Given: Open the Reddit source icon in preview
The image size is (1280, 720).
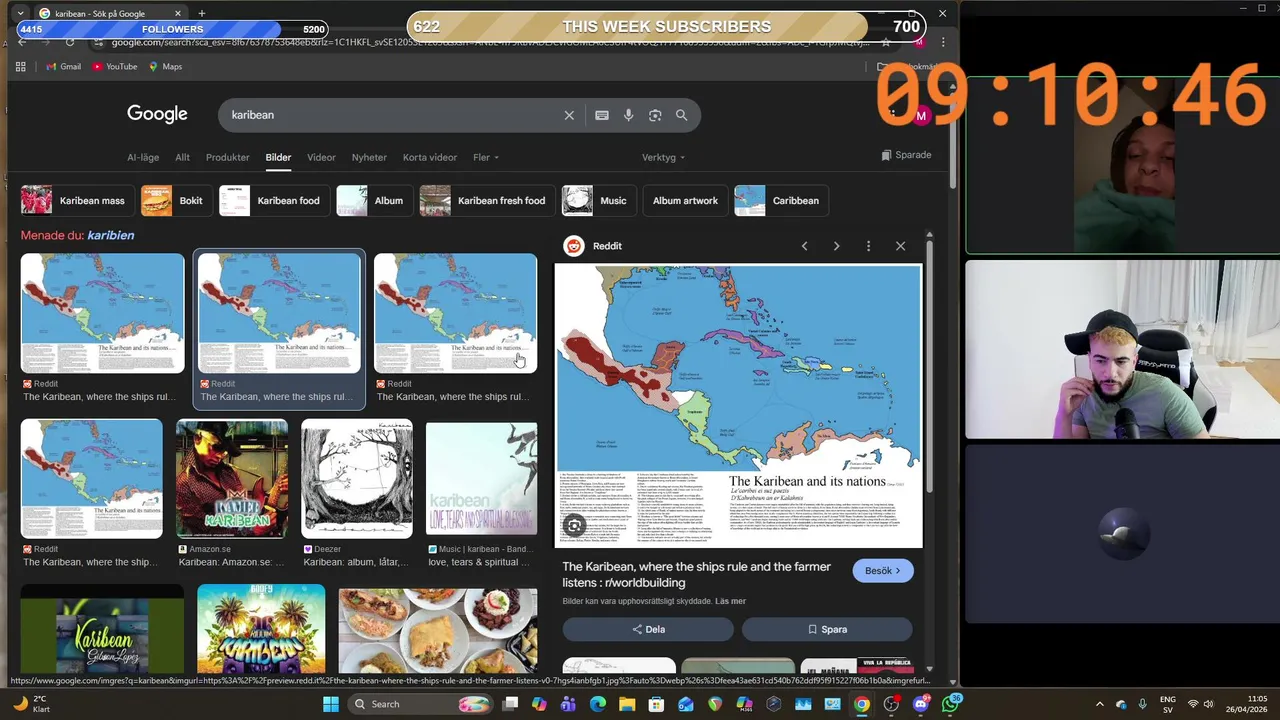Looking at the screenshot, I should (574, 246).
